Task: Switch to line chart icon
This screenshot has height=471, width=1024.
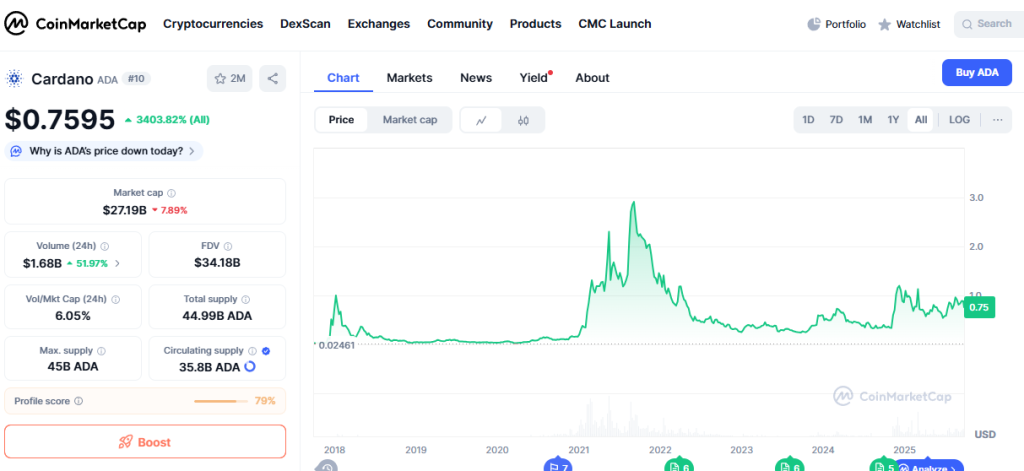Action: click(x=481, y=120)
